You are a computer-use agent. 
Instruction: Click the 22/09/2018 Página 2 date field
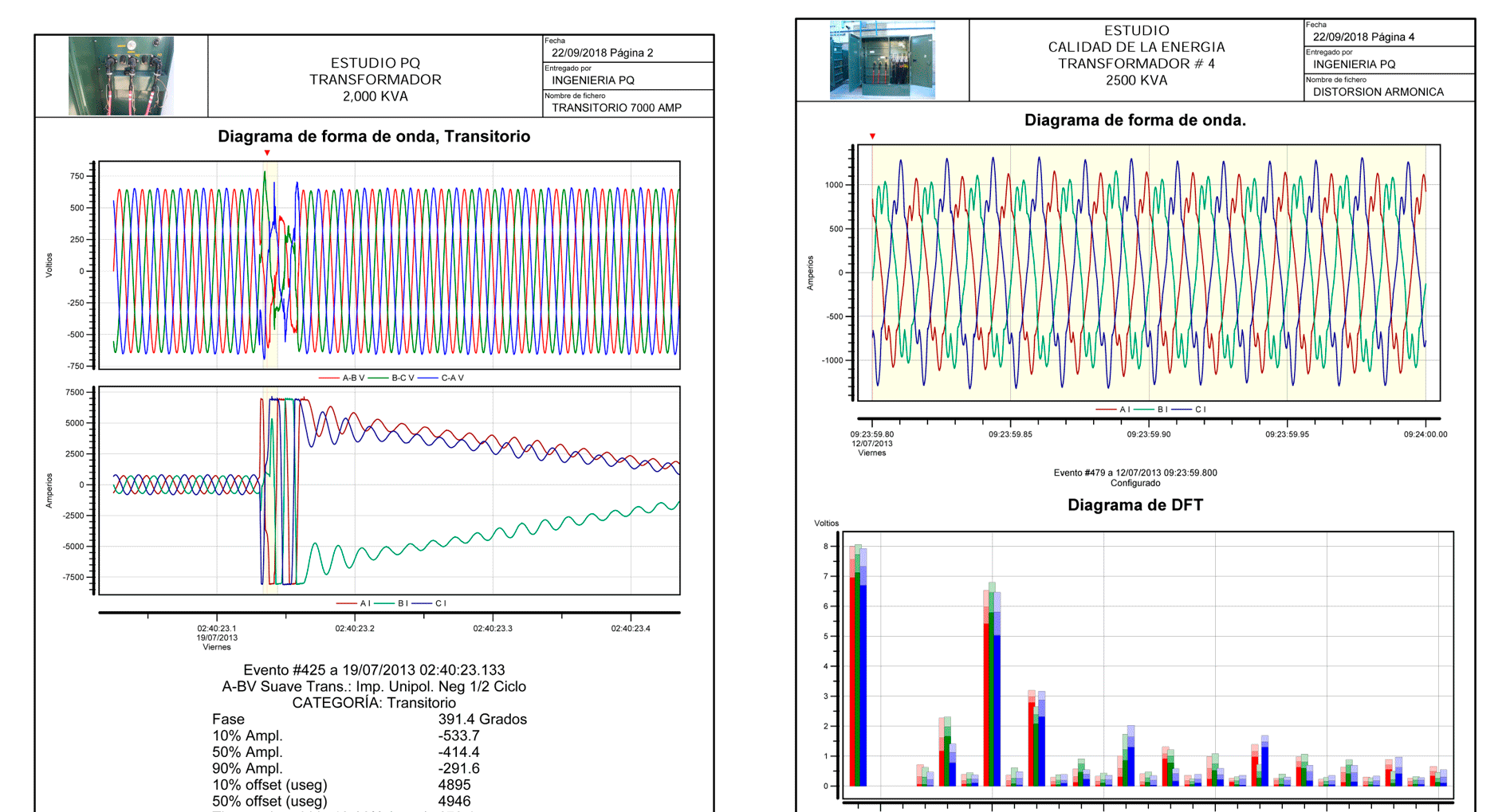tap(602, 53)
